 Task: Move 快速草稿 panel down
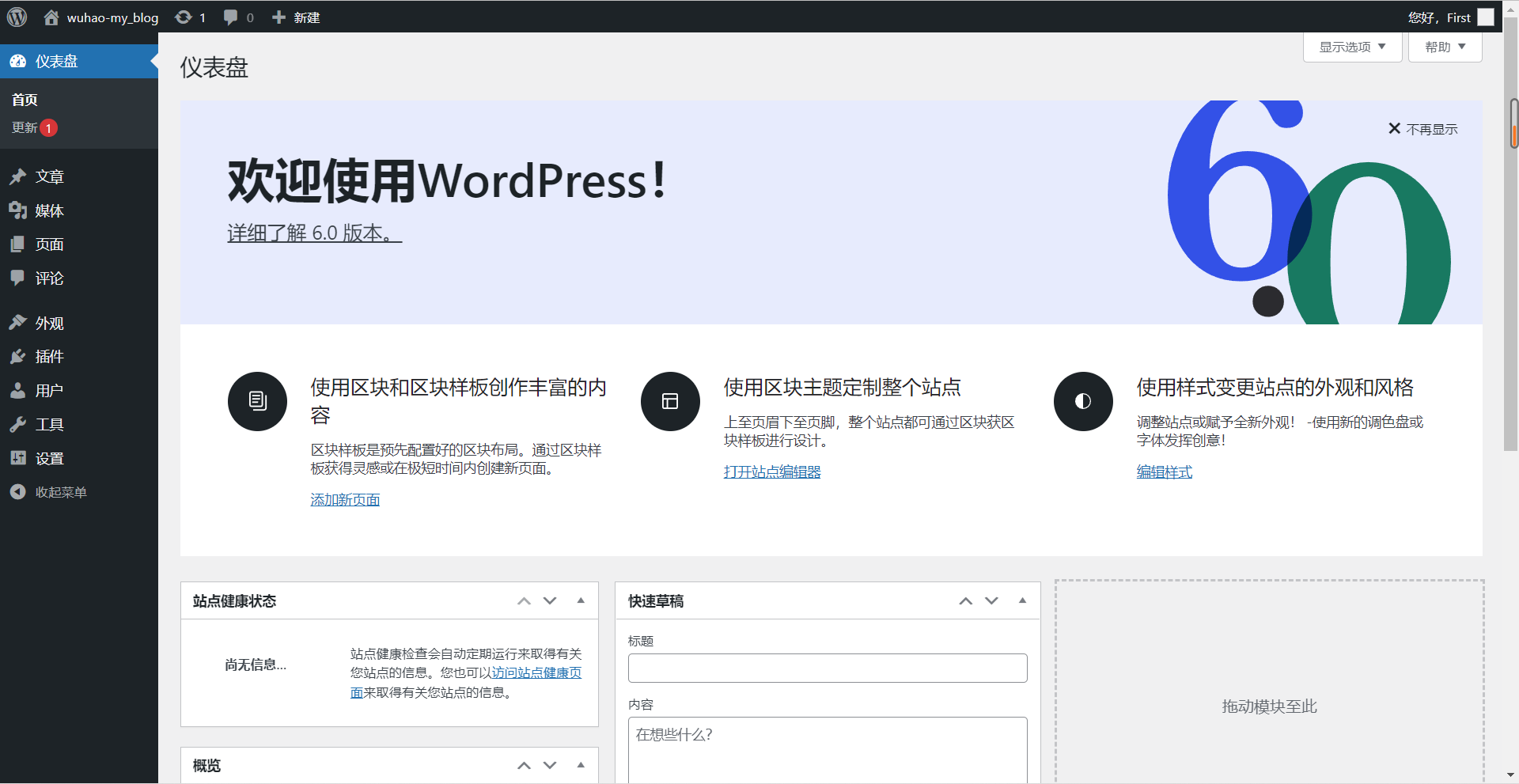991,601
